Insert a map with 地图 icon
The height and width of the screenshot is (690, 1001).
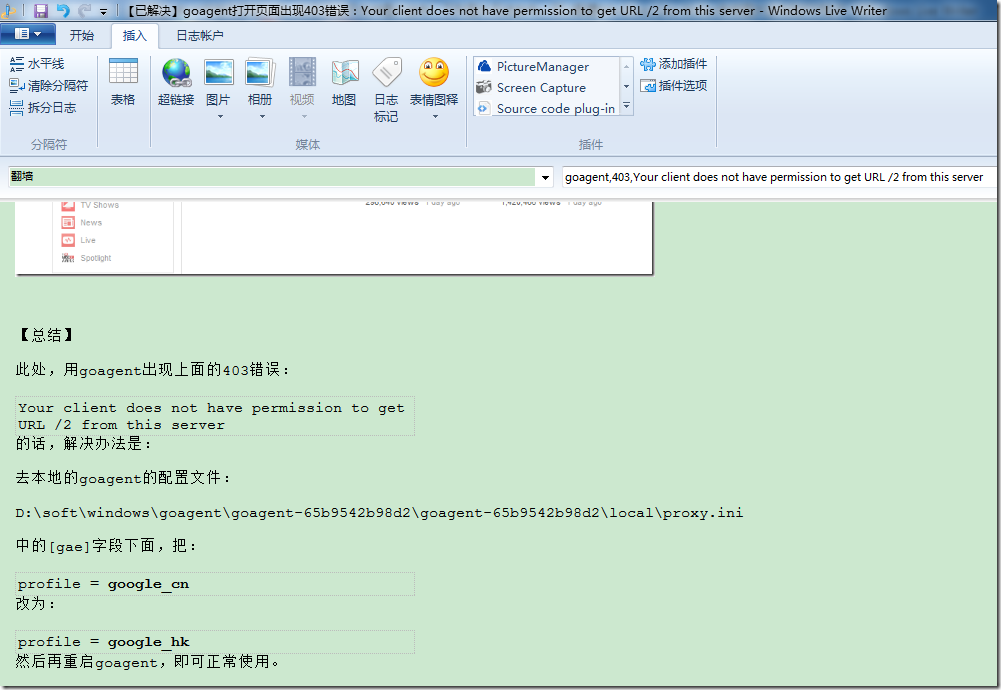[x=345, y=81]
